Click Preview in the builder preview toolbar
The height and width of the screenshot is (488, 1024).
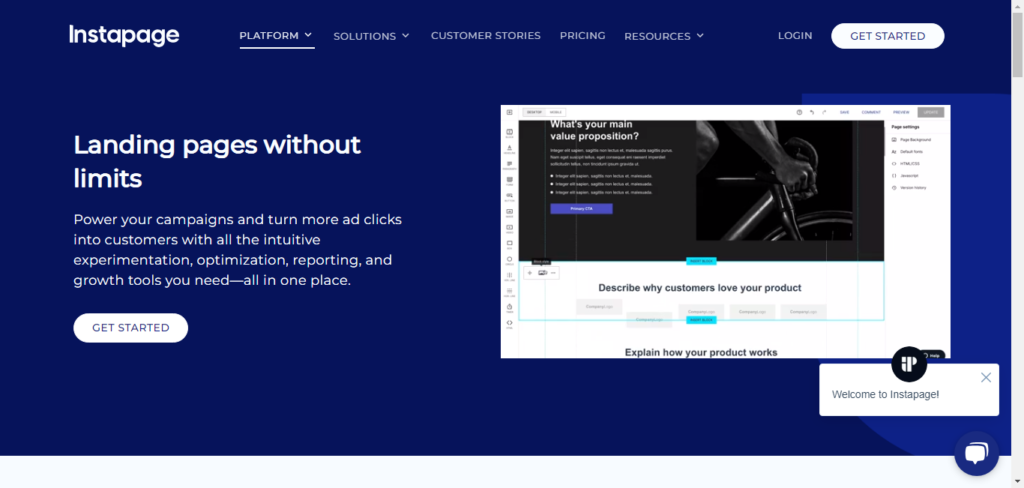coord(901,112)
